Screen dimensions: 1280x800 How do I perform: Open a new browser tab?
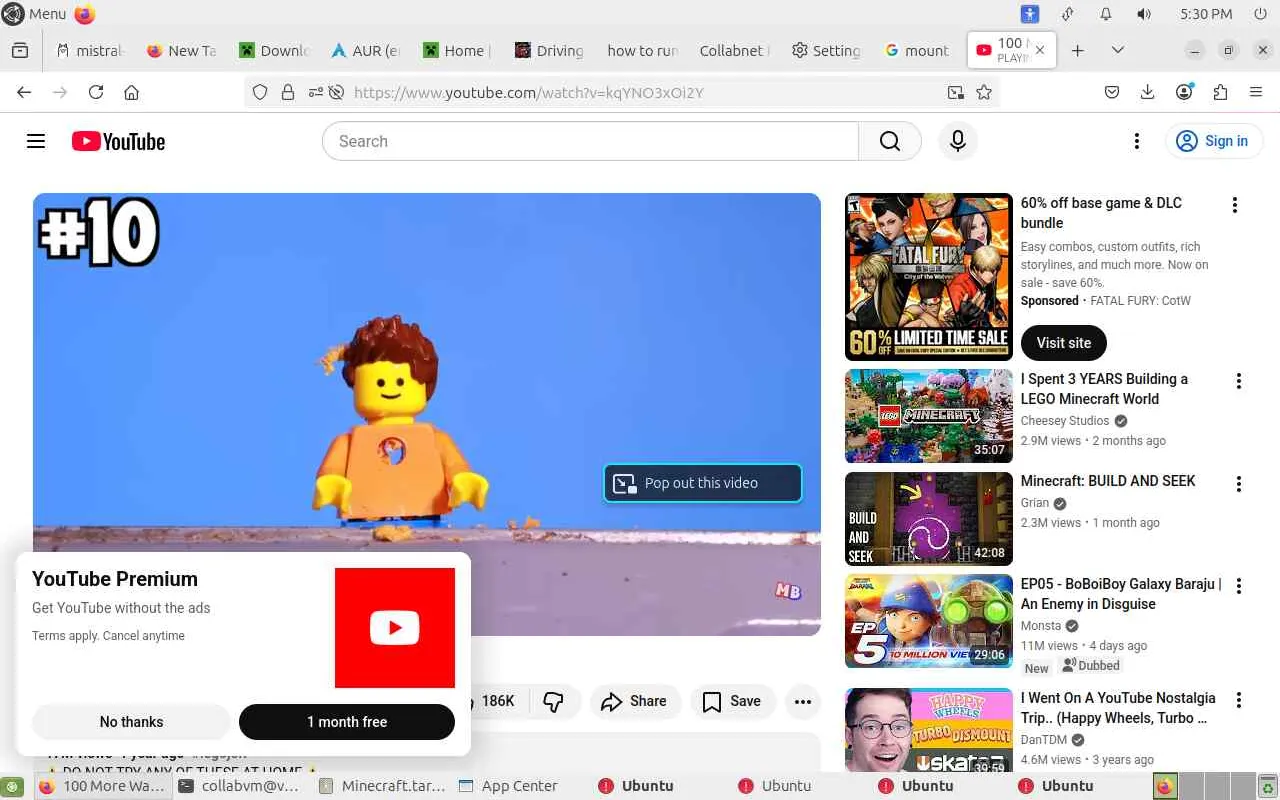1077,50
